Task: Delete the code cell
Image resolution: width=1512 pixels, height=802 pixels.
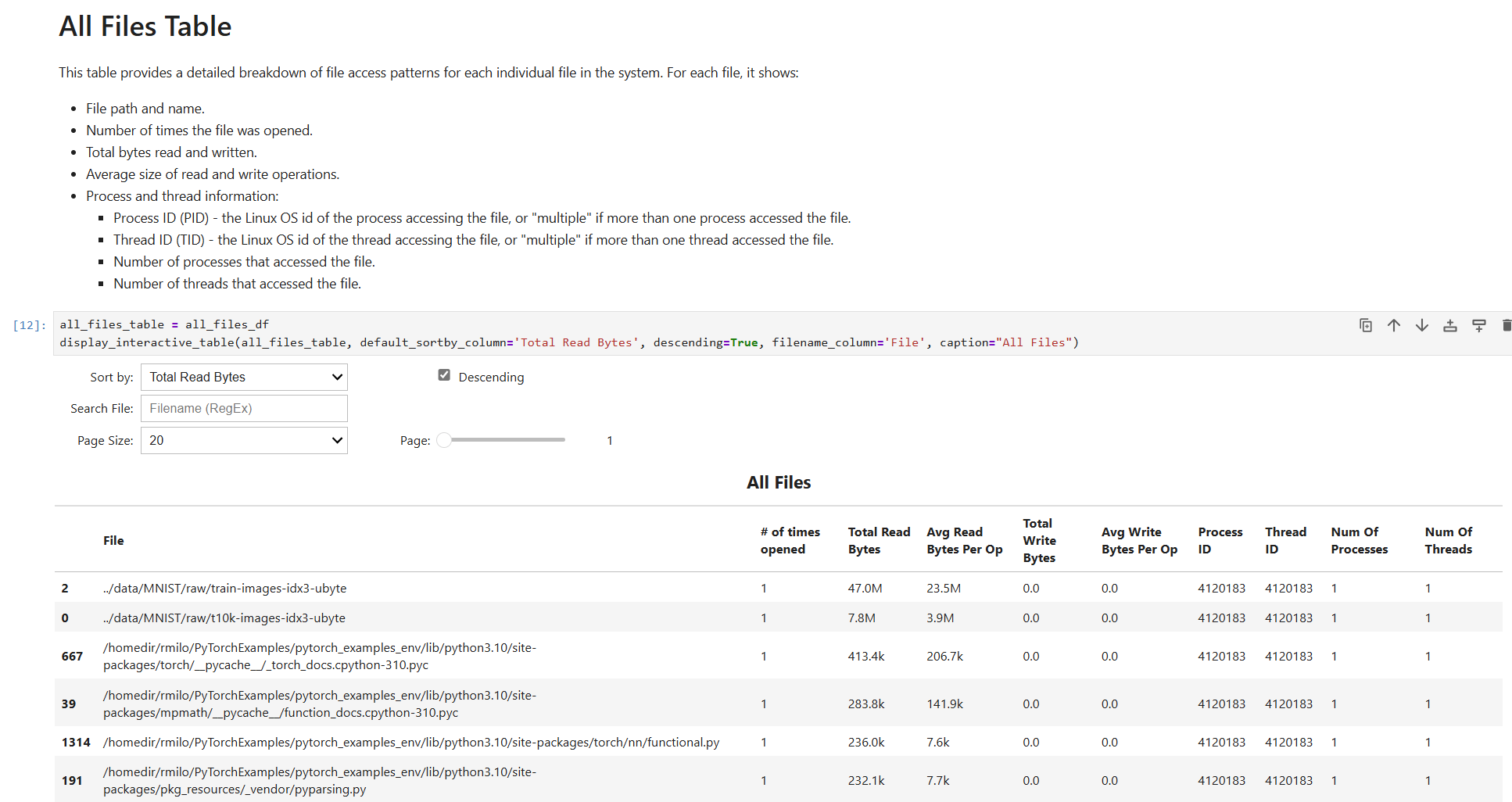Action: click(1507, 325)
